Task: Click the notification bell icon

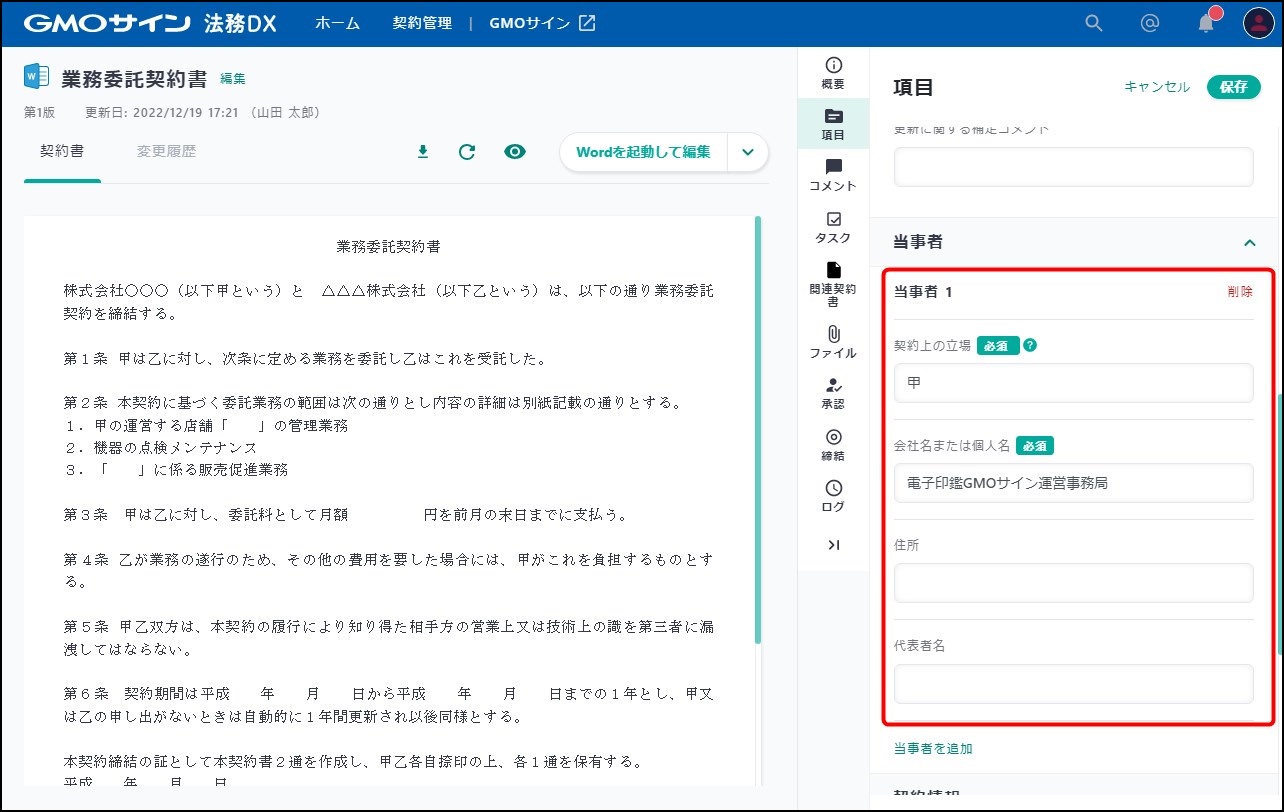Action: [1206, 23]
